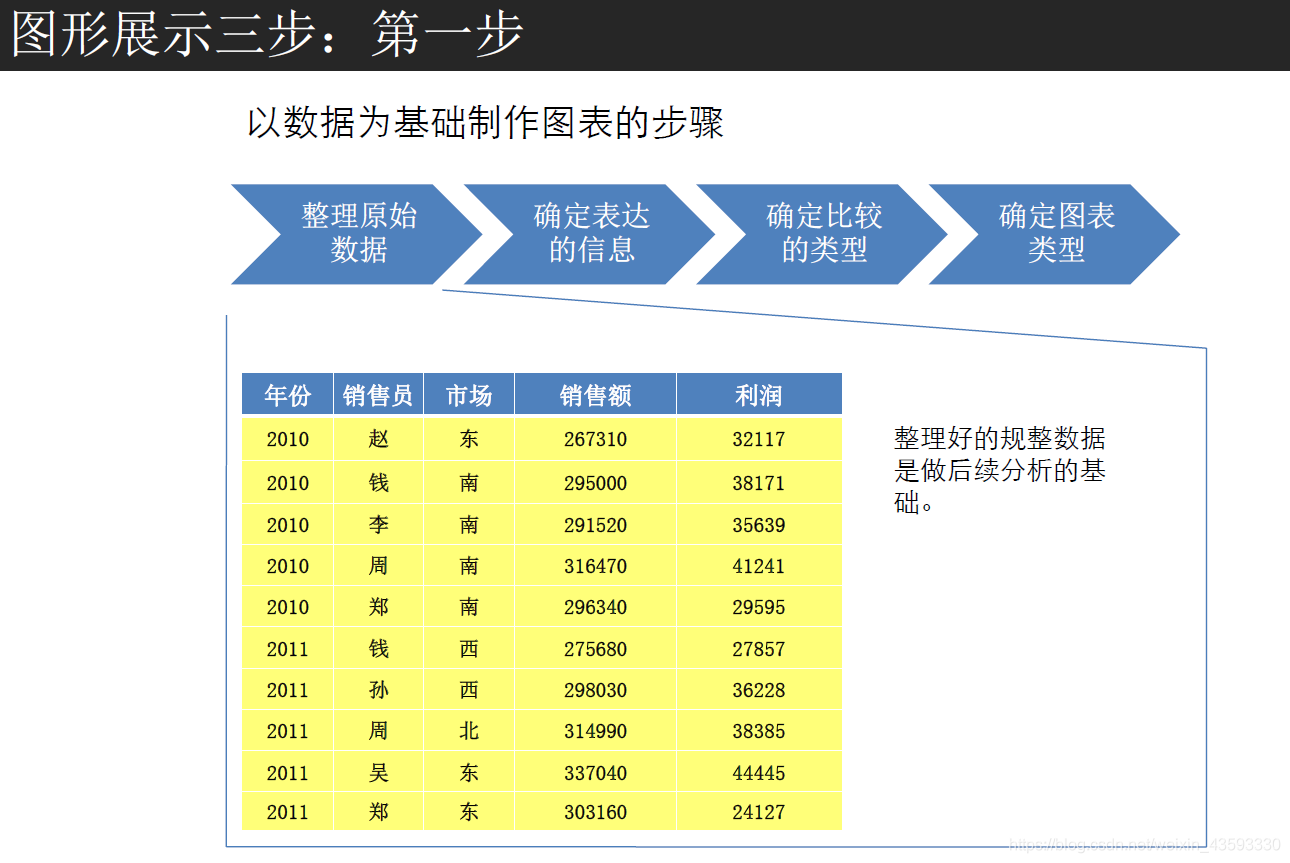This screenshot has height=863, width=1290.
Task: Click year 2010 in the 李 row
Action: [288, 525]
